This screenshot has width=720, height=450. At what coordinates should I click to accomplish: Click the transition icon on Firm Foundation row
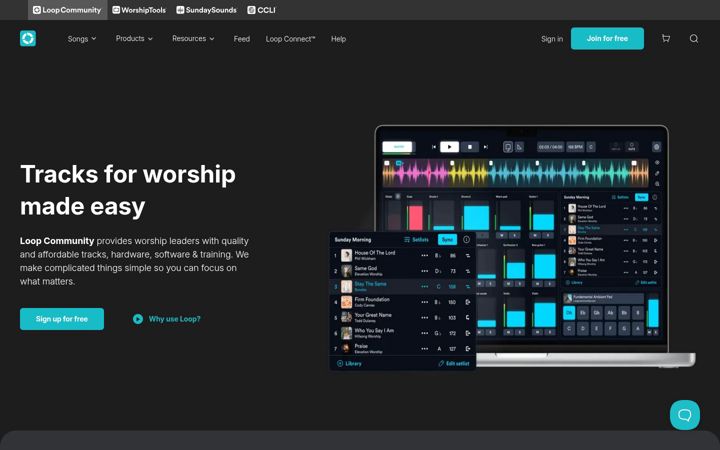tap(468, 302)
